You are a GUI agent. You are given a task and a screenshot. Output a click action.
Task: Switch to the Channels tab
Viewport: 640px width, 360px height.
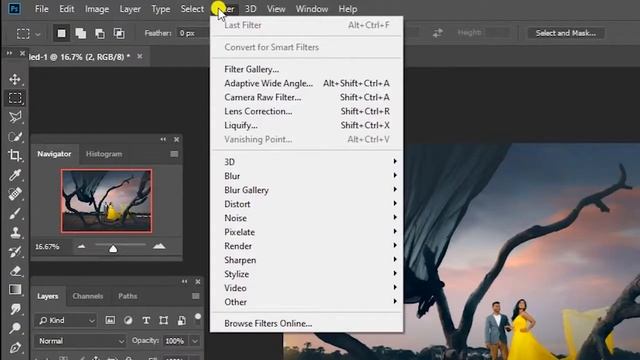point(88,296)
